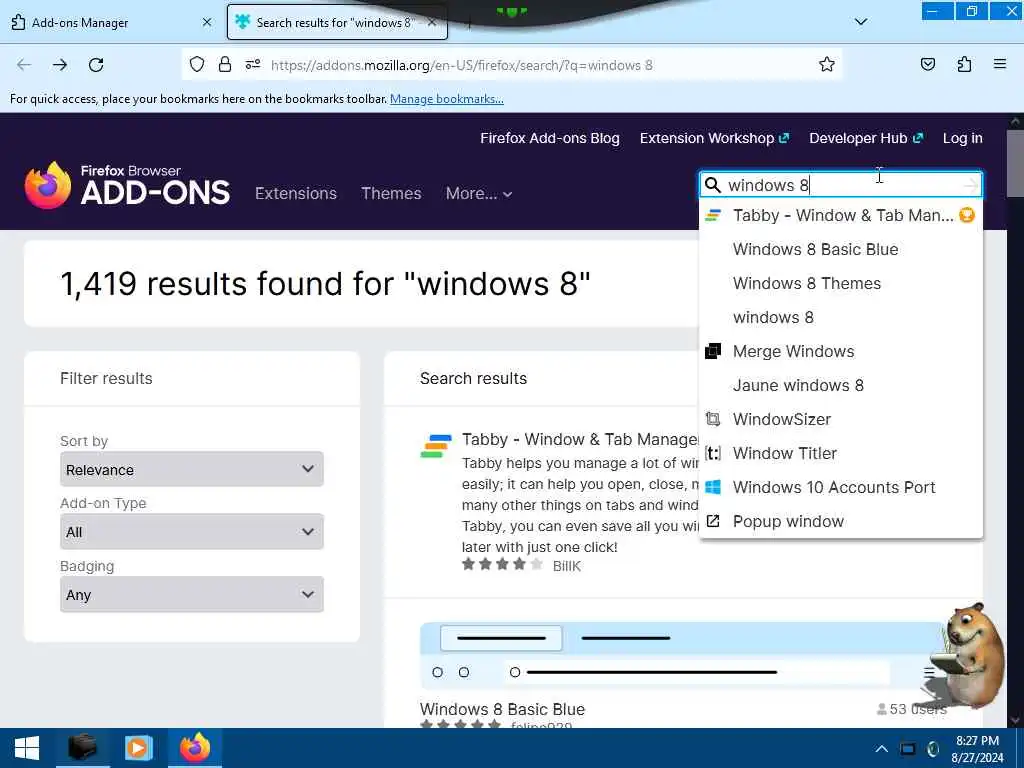Click the magnifier icon in the search box
1024x768 pixels.
(x=713, y=185)
